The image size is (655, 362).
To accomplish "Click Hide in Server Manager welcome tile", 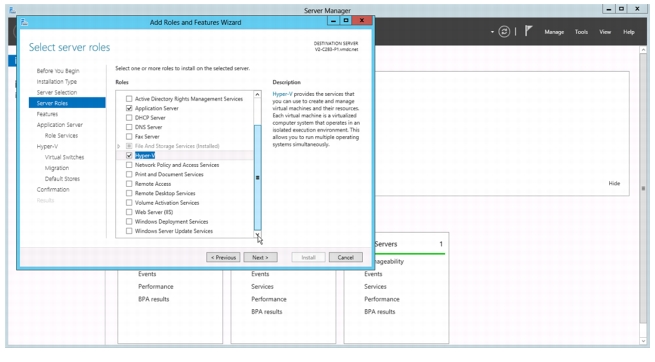I will 614,183.
